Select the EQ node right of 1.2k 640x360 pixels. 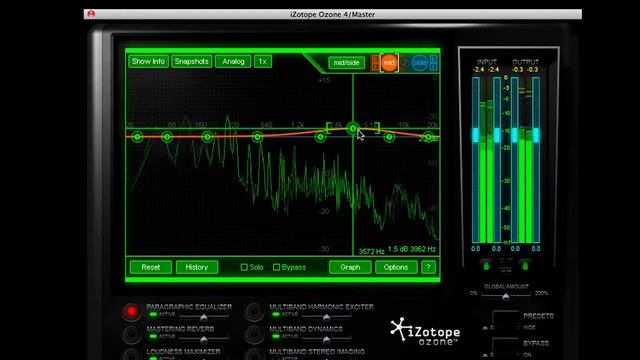(320, 137)
